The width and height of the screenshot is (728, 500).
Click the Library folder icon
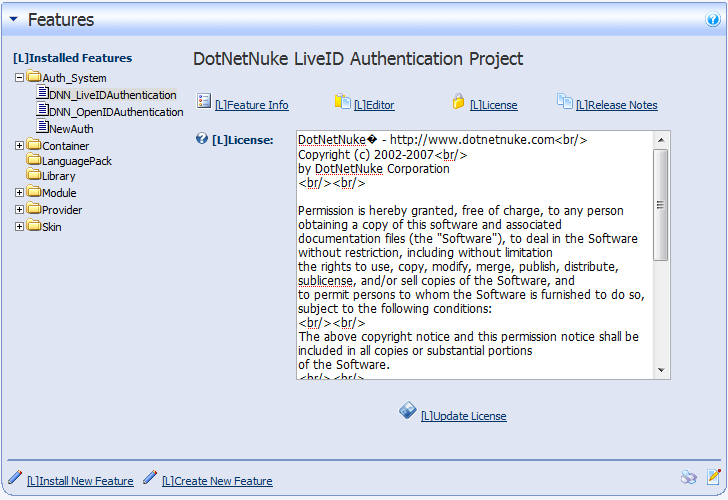[33, 174]
